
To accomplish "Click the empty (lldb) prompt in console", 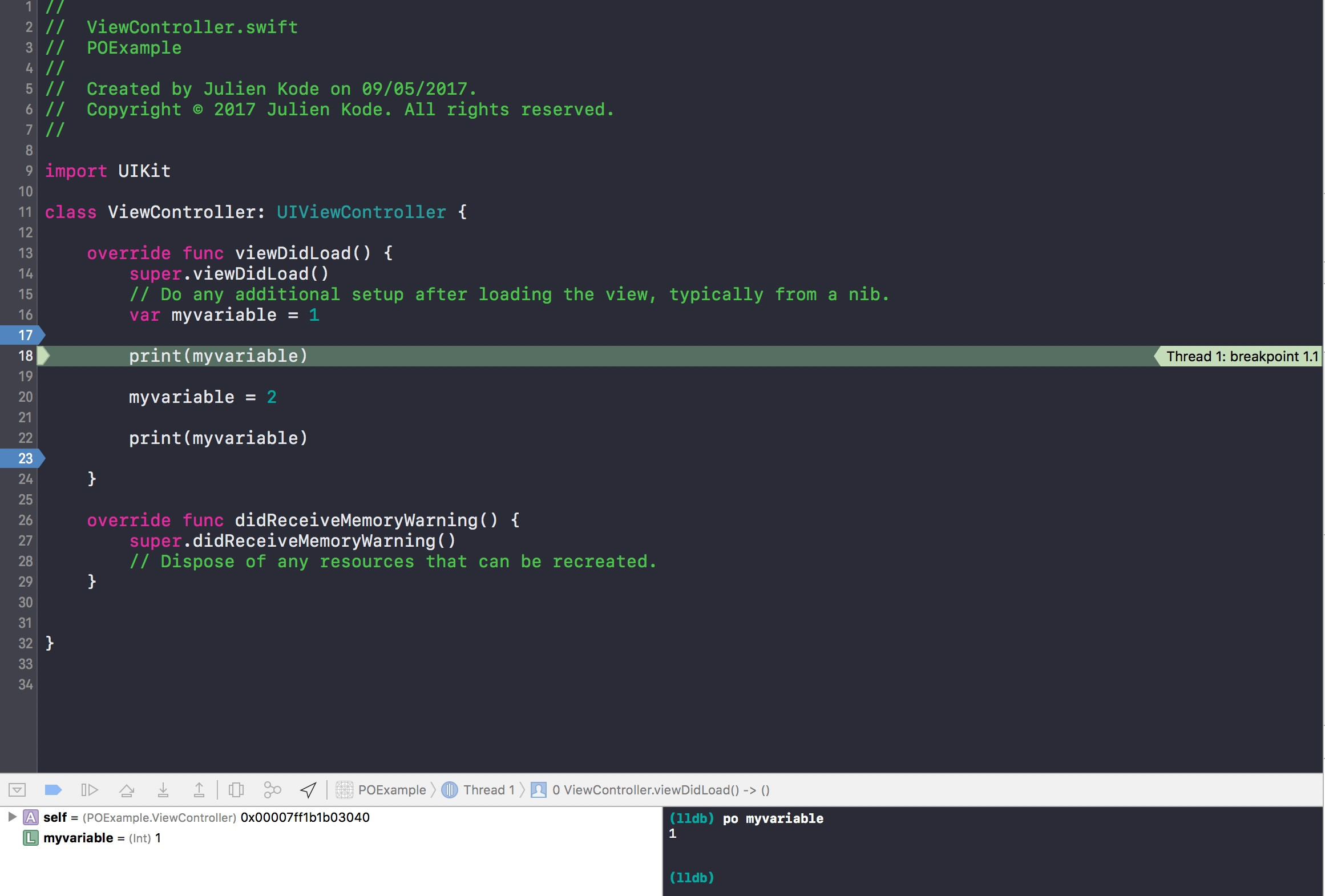I will coord(692,878).
